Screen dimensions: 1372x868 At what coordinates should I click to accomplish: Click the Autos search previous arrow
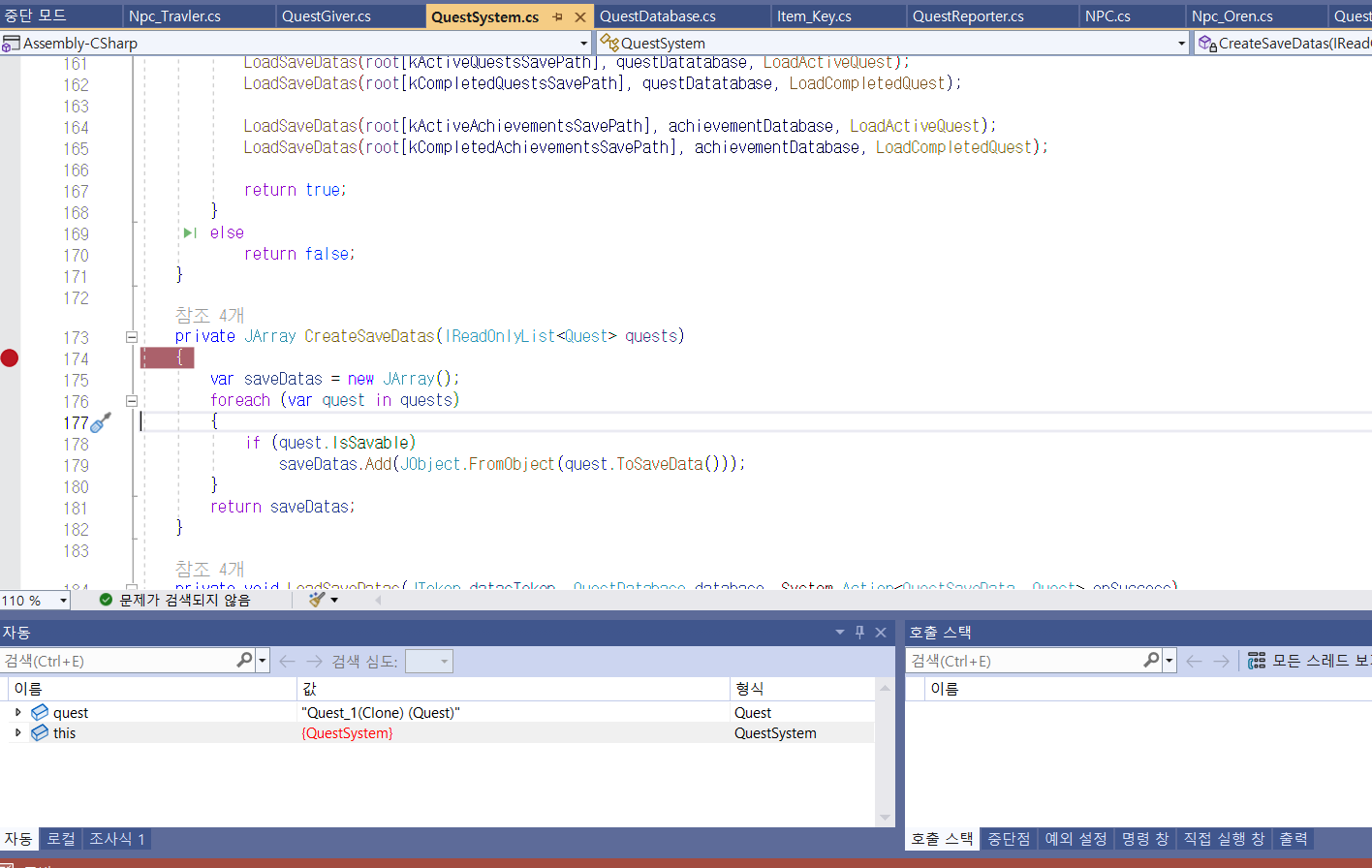point(287,661)
